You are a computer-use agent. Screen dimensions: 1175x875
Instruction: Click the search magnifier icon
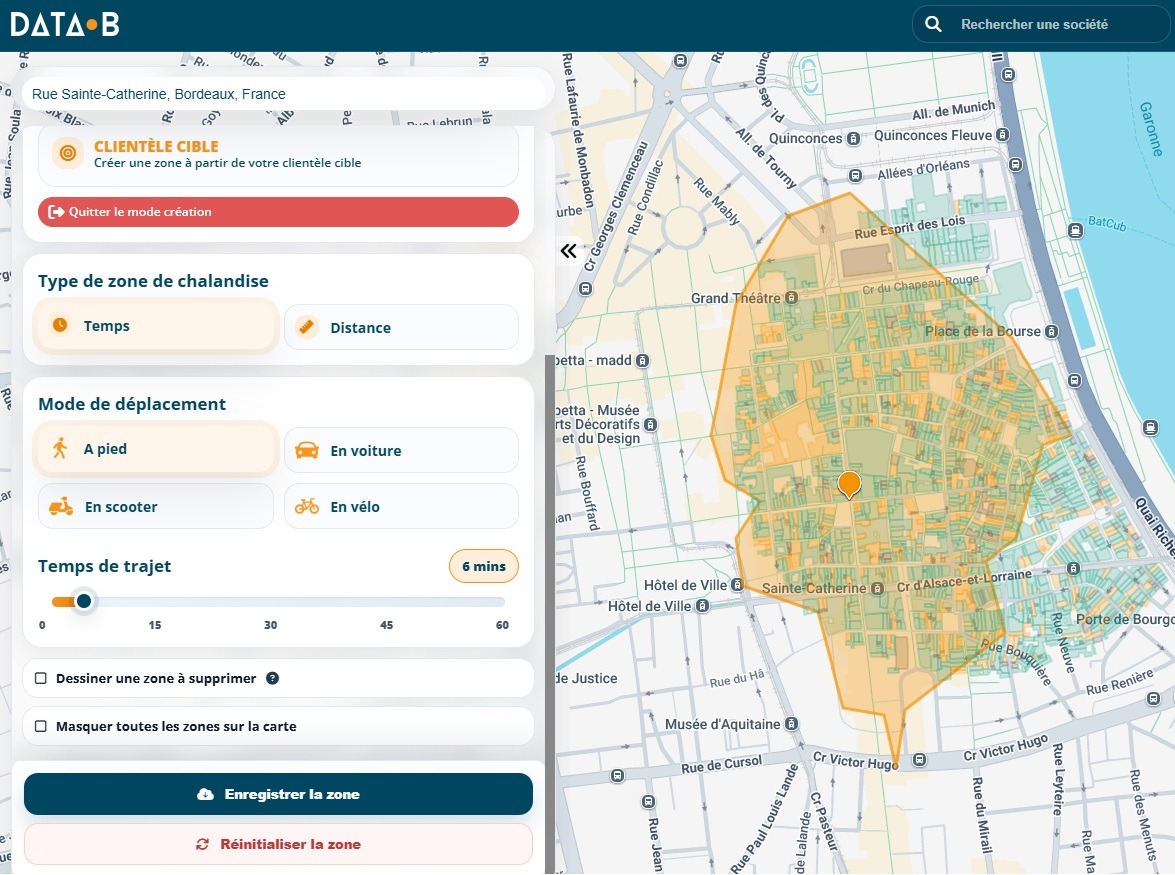933,24
